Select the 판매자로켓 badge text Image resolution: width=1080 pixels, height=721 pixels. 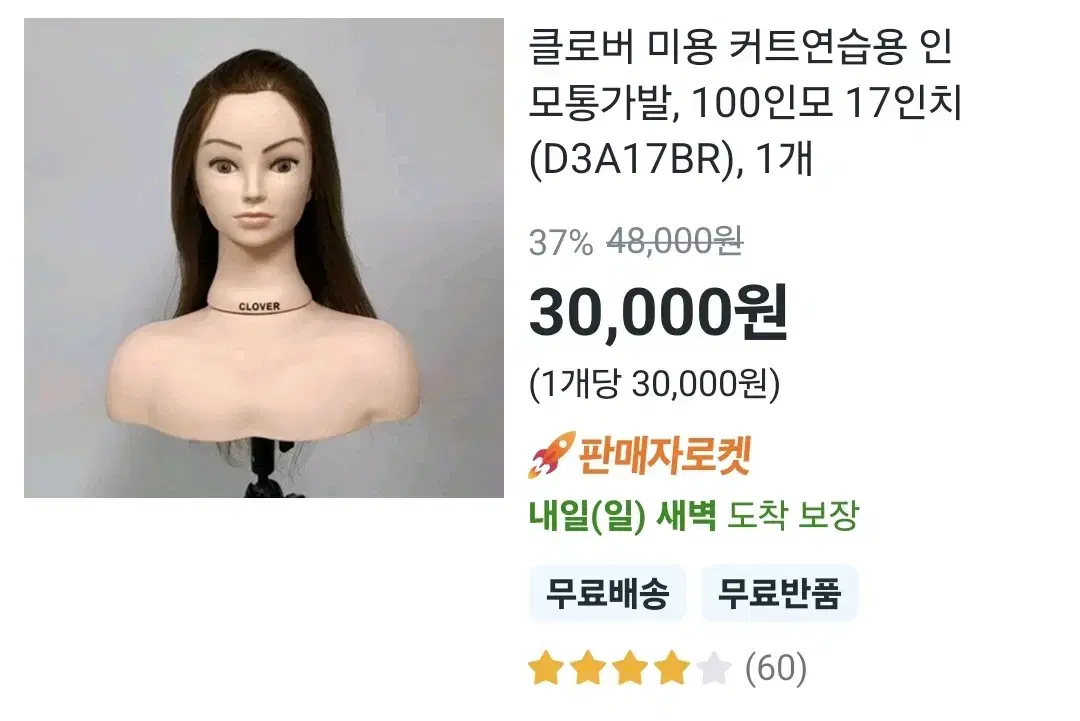point(664,455)
